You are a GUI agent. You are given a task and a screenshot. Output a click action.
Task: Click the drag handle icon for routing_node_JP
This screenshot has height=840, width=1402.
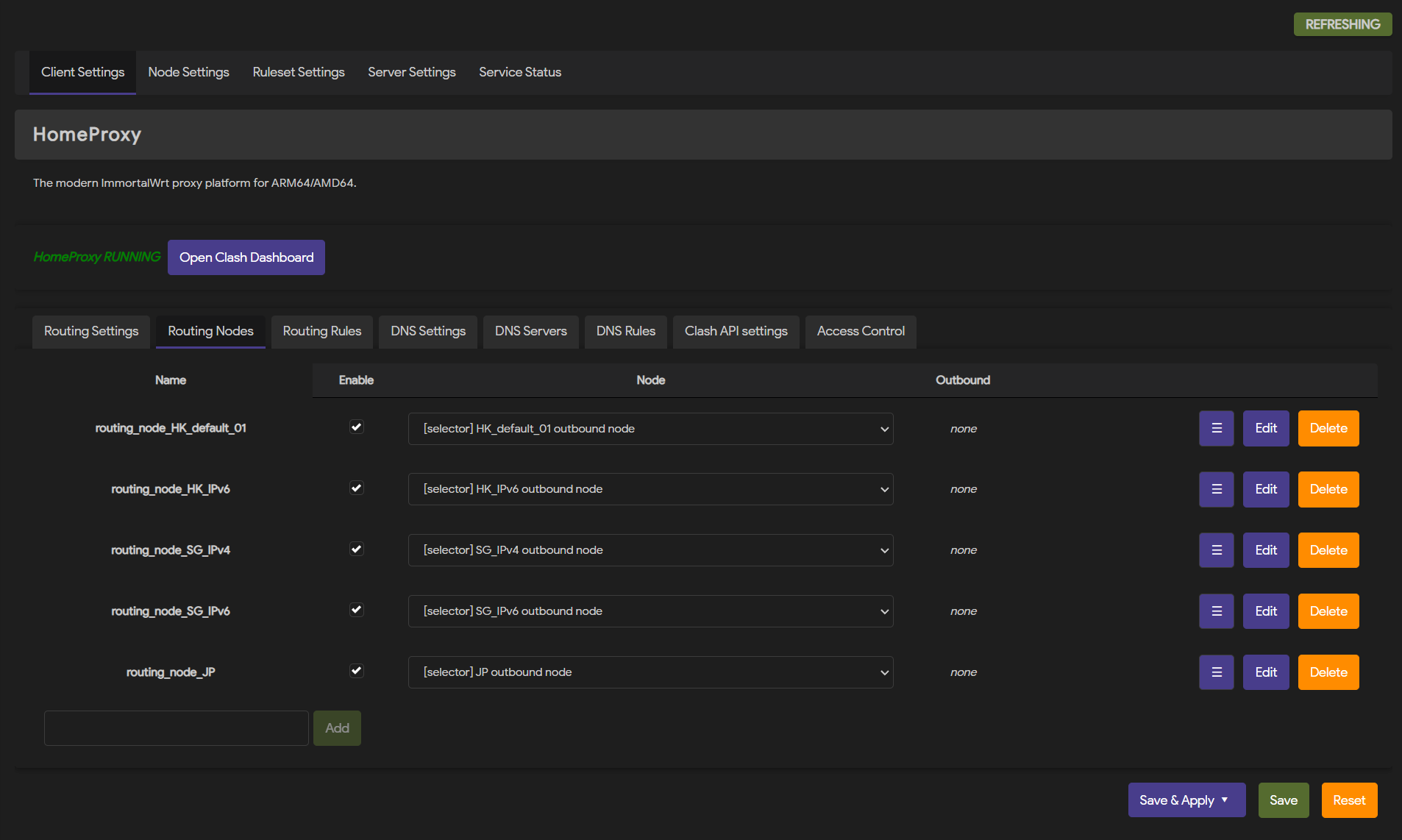pos(1217,672)
